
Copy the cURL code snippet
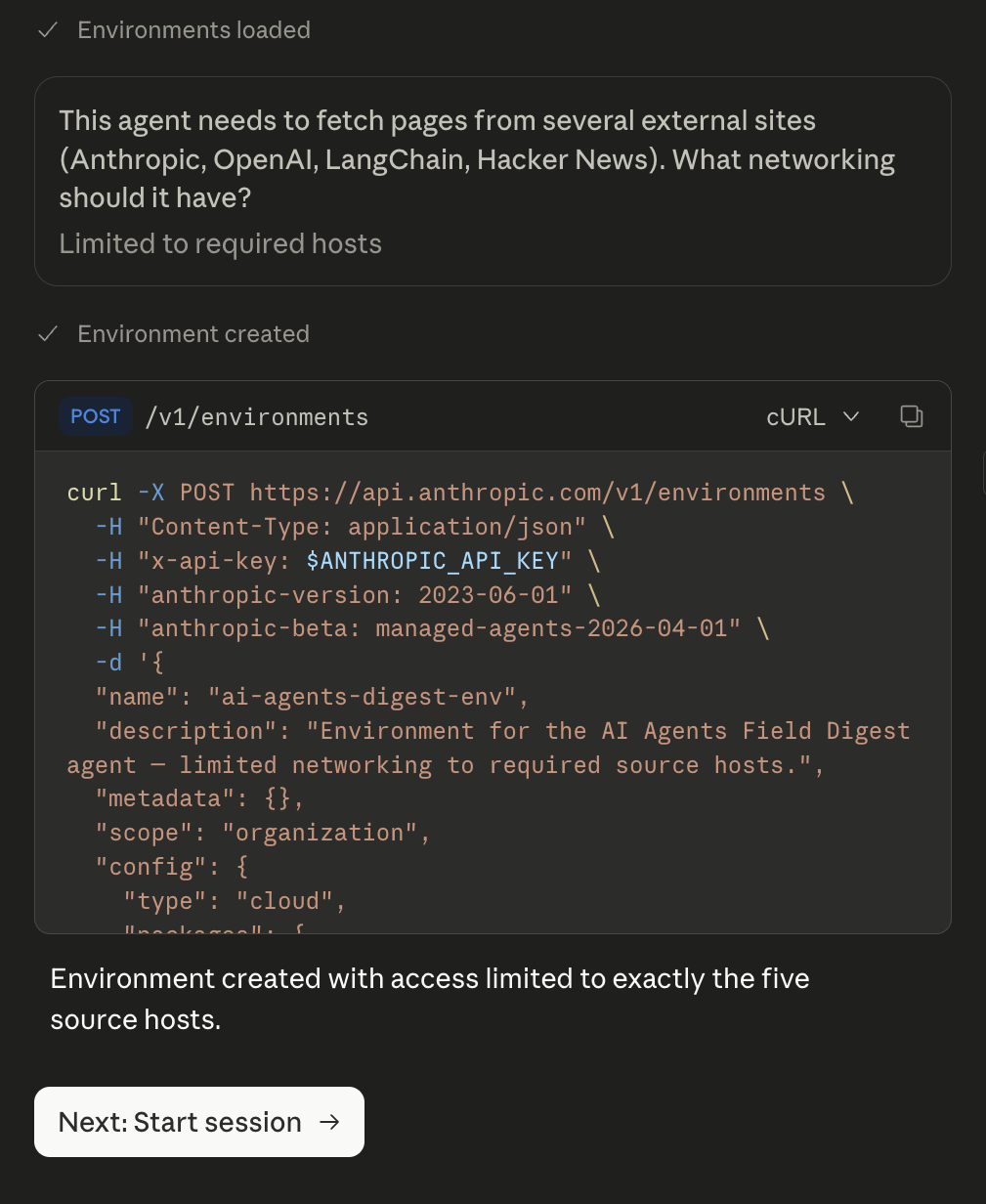pos(911,416)
